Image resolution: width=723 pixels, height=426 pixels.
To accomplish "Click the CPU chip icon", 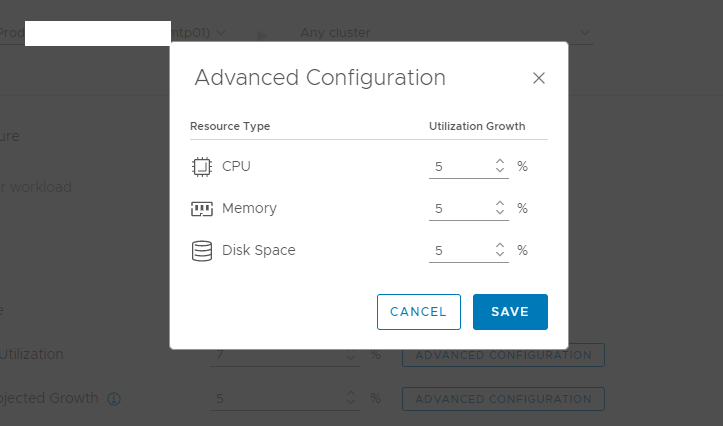I will click(202, 167).
